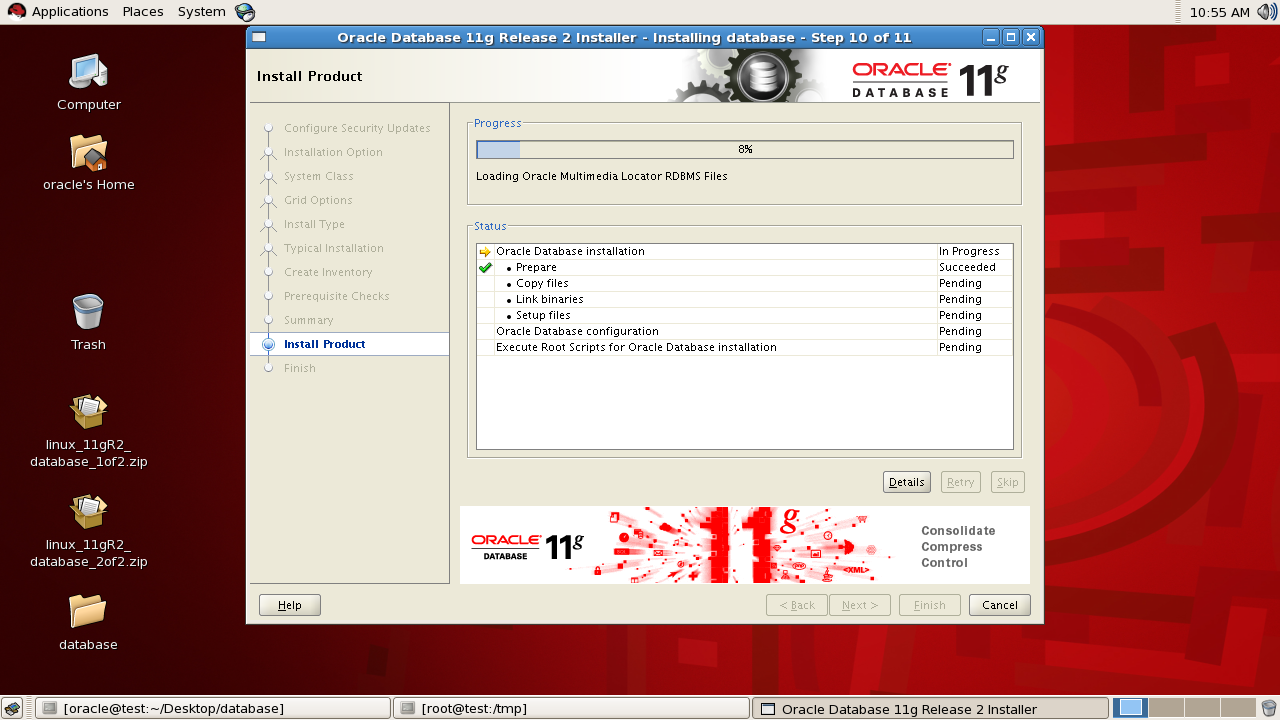
Task: Open the Places menu
Action: pyautogui.click(x=143, y=12)
